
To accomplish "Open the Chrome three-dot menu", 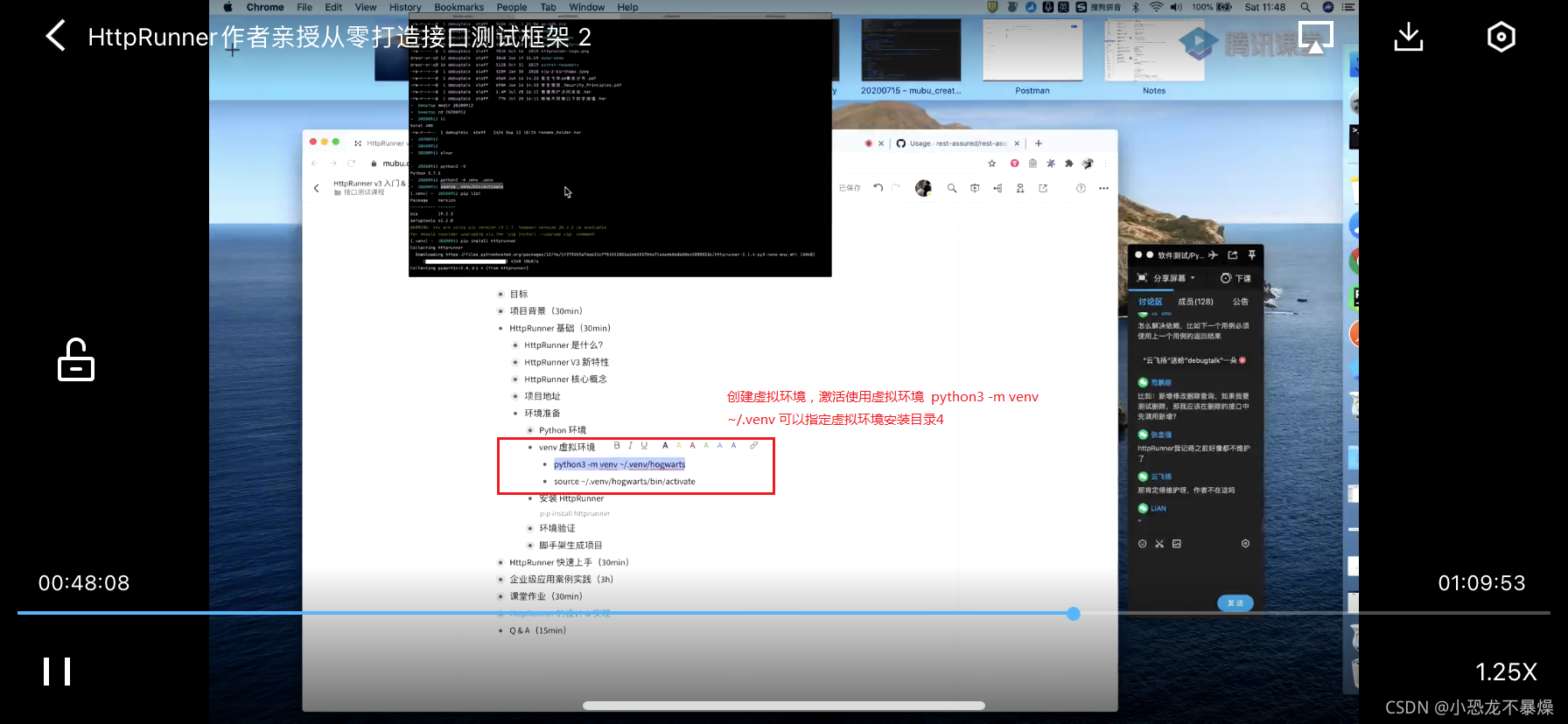I will pos(1106,164).
